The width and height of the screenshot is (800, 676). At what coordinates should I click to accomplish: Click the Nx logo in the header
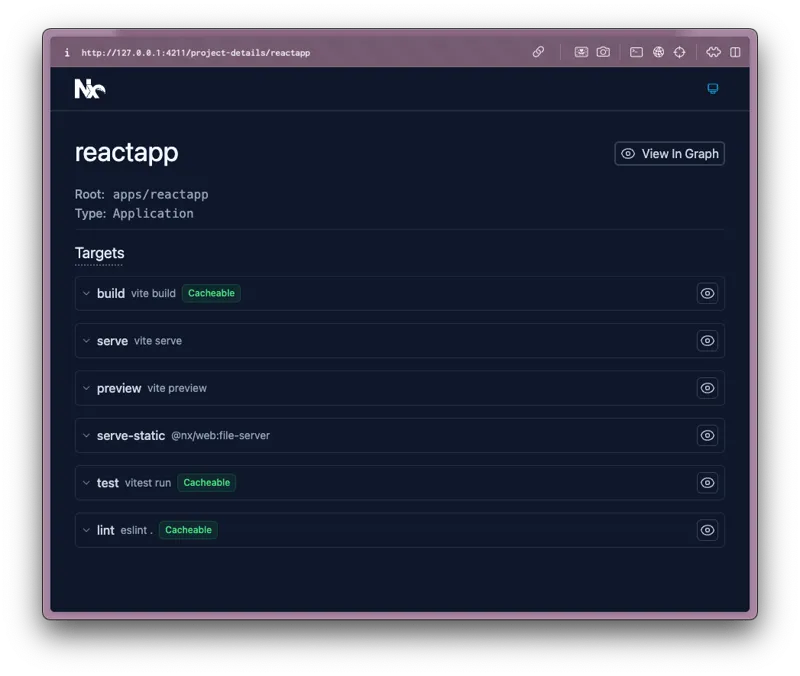pos(88,88)
